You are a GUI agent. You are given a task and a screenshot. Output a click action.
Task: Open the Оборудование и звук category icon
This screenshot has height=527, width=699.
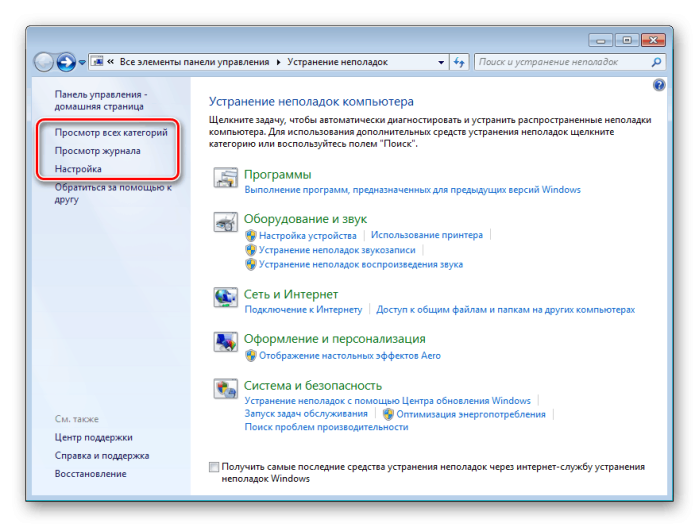click(225, 222)
